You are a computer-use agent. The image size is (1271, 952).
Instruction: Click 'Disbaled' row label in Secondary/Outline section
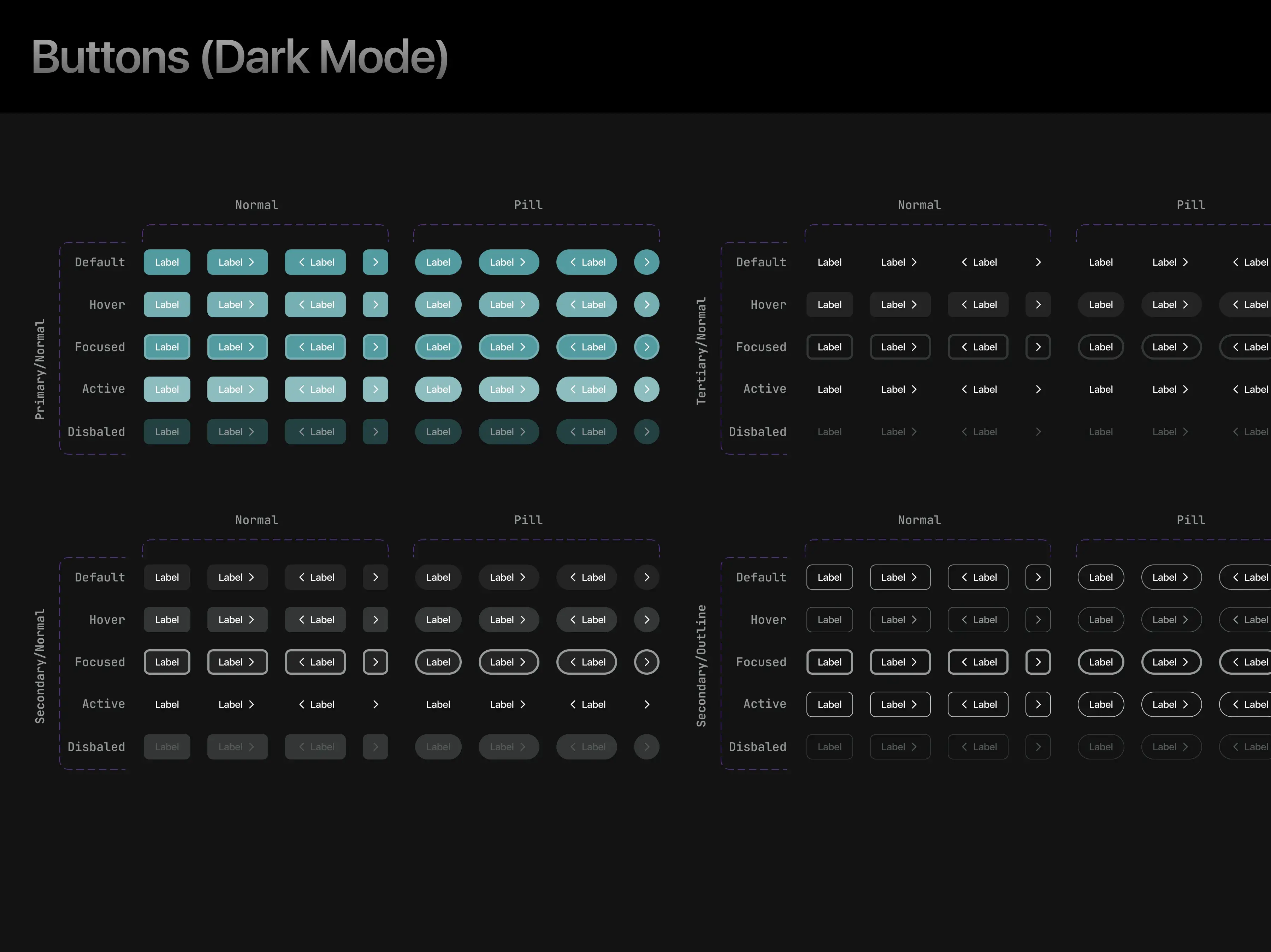757,747
